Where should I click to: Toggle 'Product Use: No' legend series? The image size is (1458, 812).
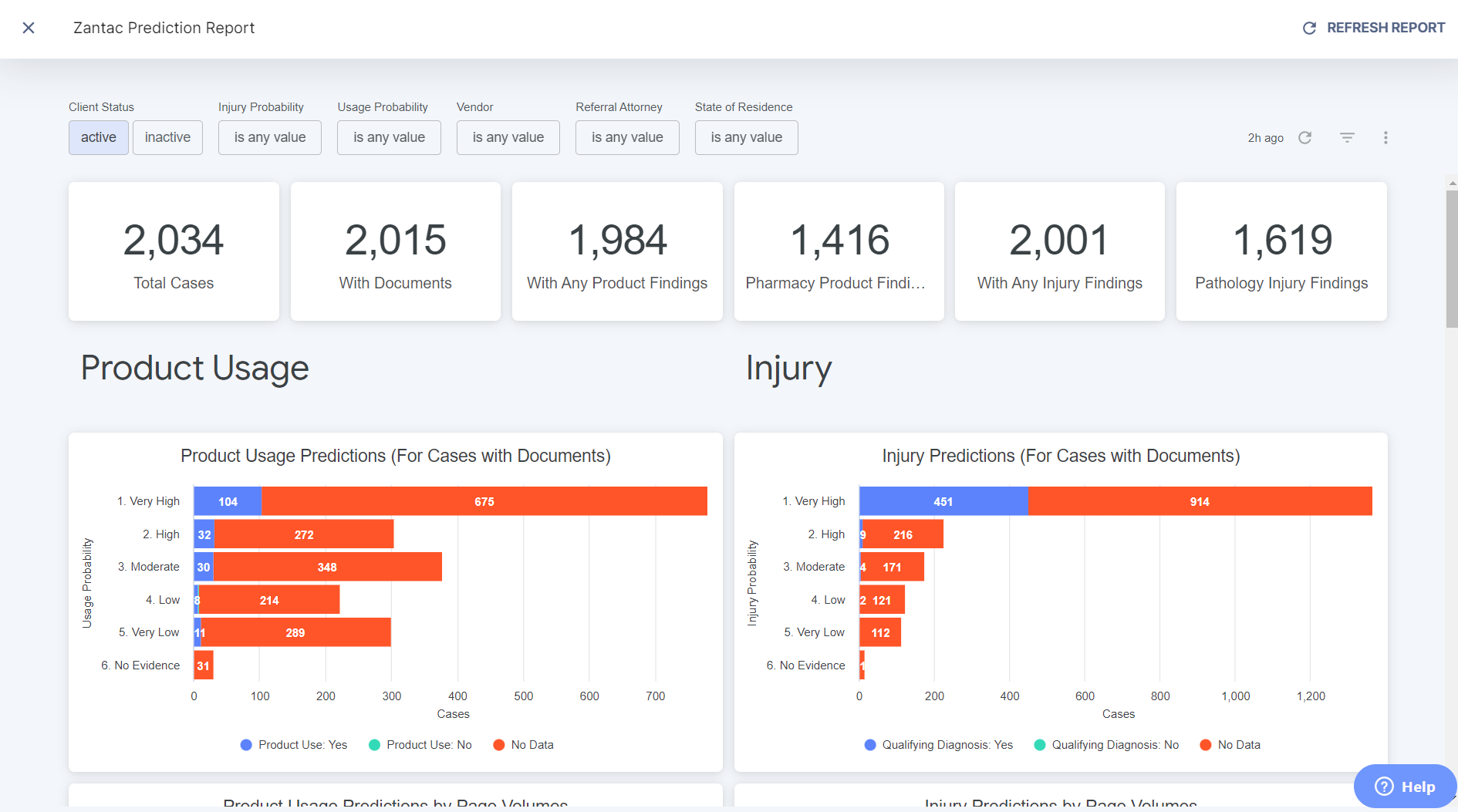tap(420, 745)
